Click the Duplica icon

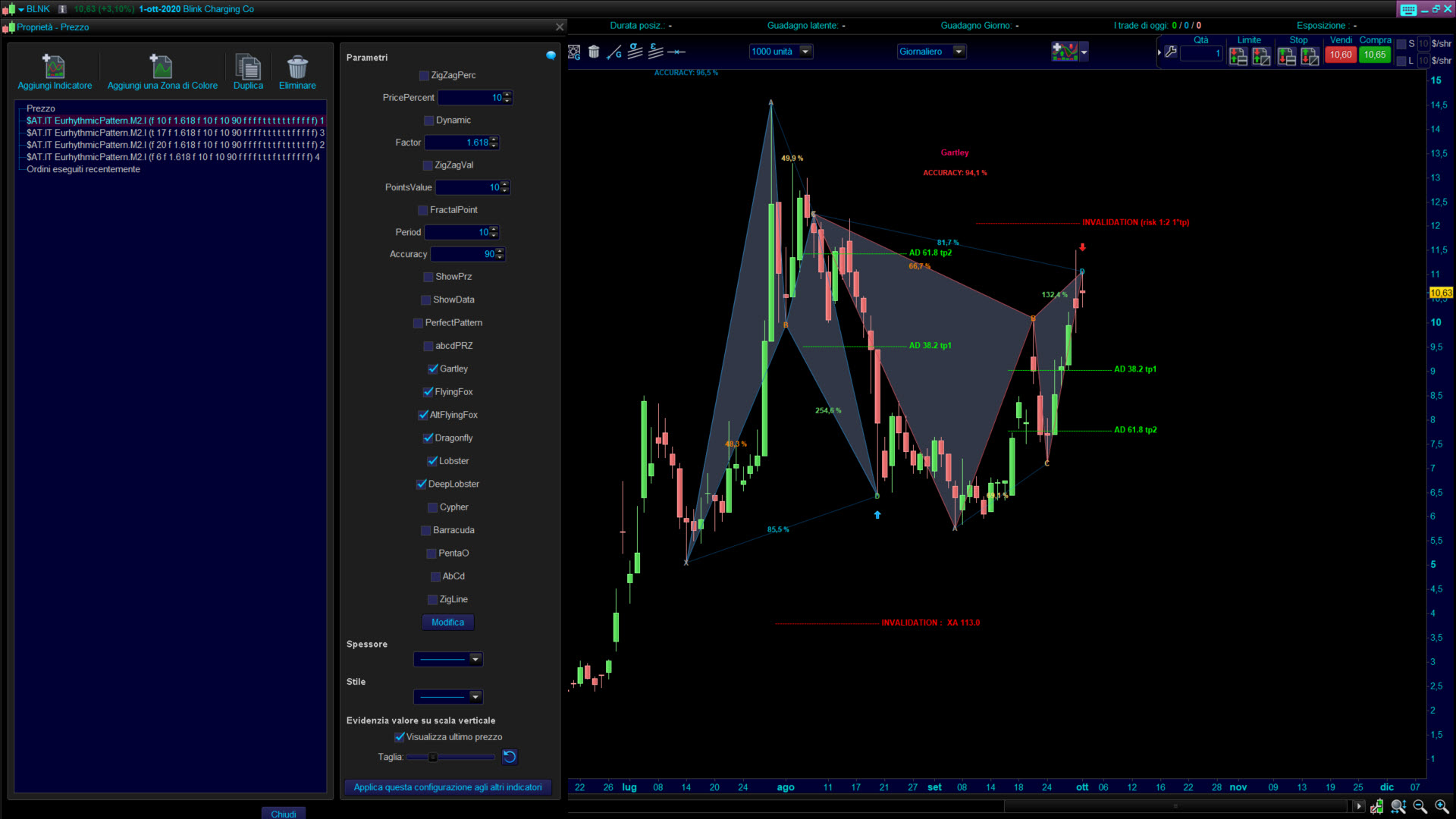tap(248, 67)
